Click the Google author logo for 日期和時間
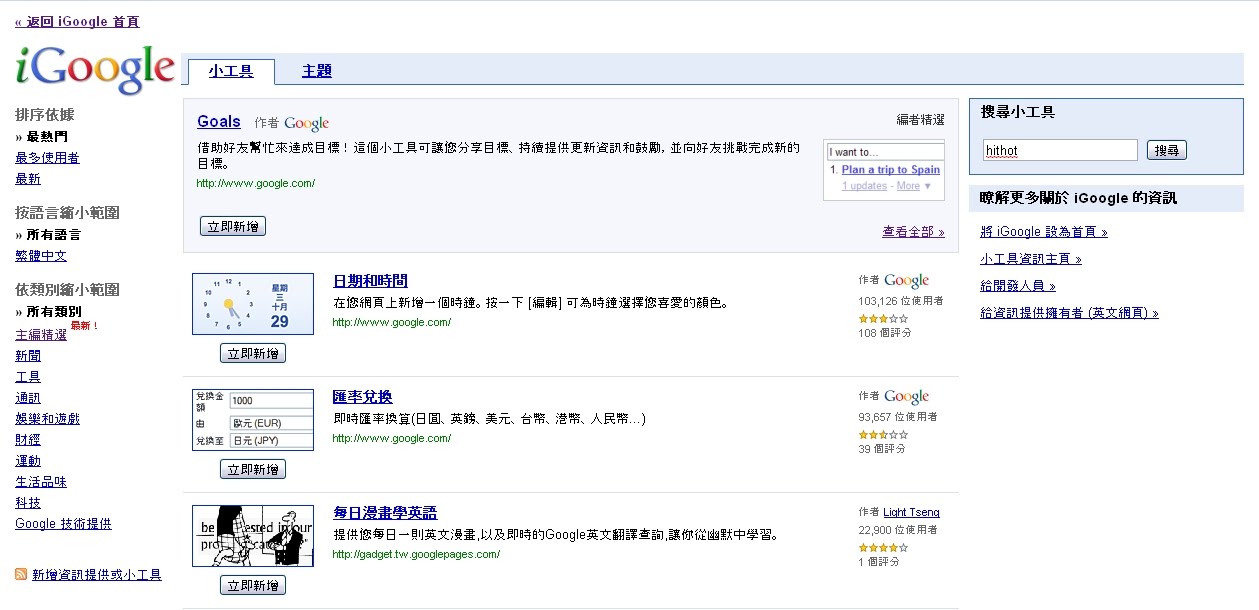This screenshot has width=1259, height=610. tap(907, 281)
